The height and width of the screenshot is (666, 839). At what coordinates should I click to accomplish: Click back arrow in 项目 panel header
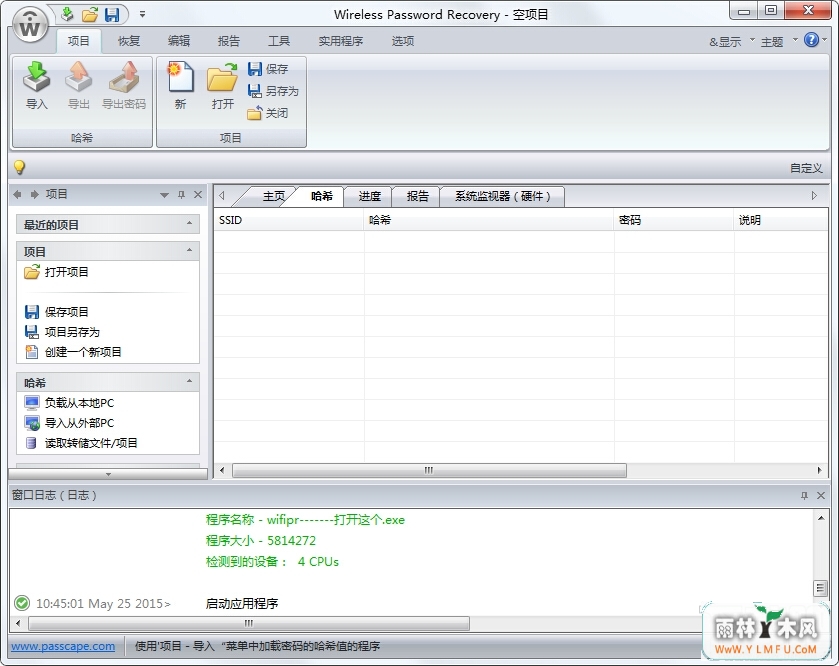point(17,194)
